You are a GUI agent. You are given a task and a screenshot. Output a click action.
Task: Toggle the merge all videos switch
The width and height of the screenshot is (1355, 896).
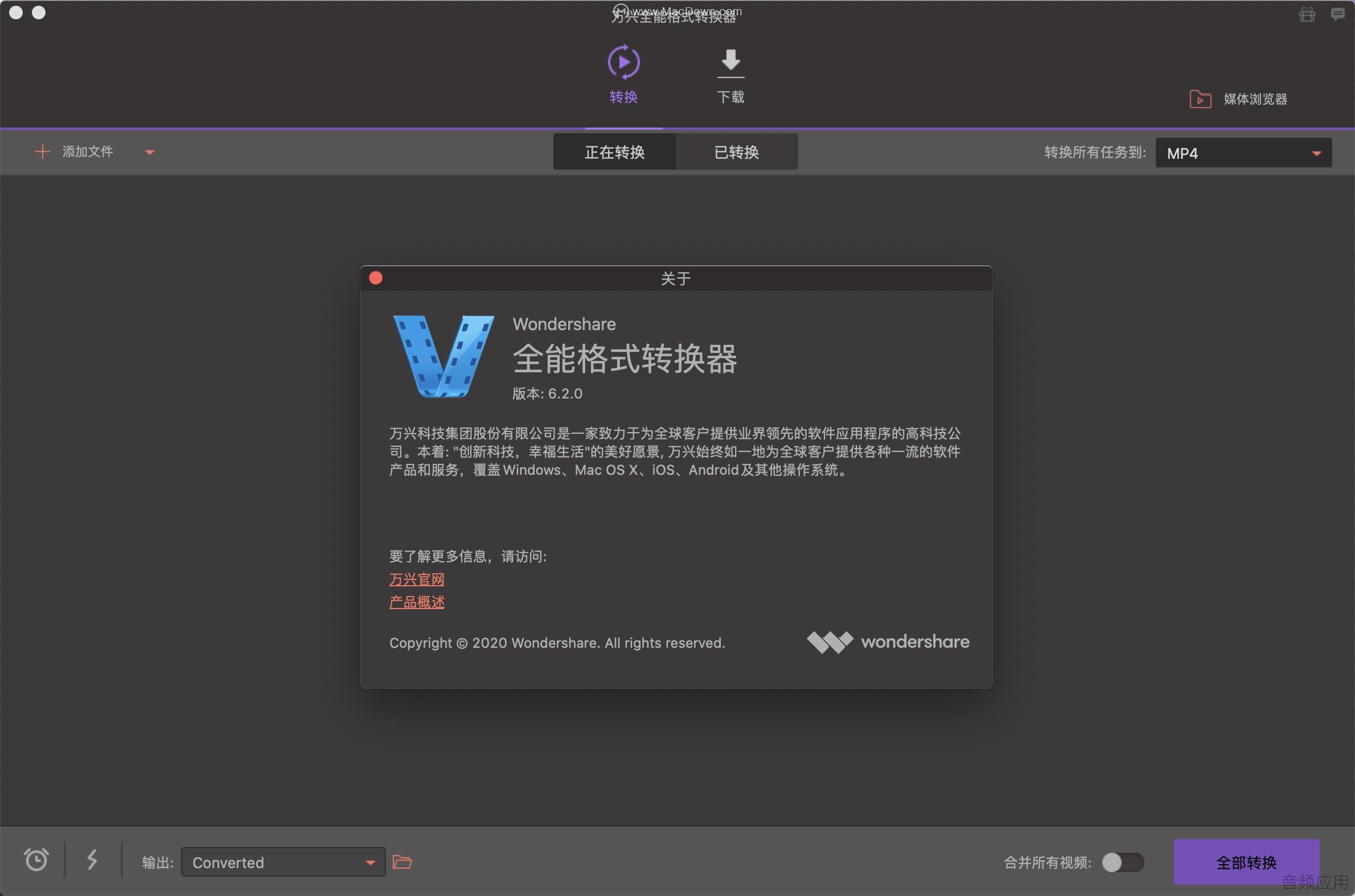pos(1122,862)
